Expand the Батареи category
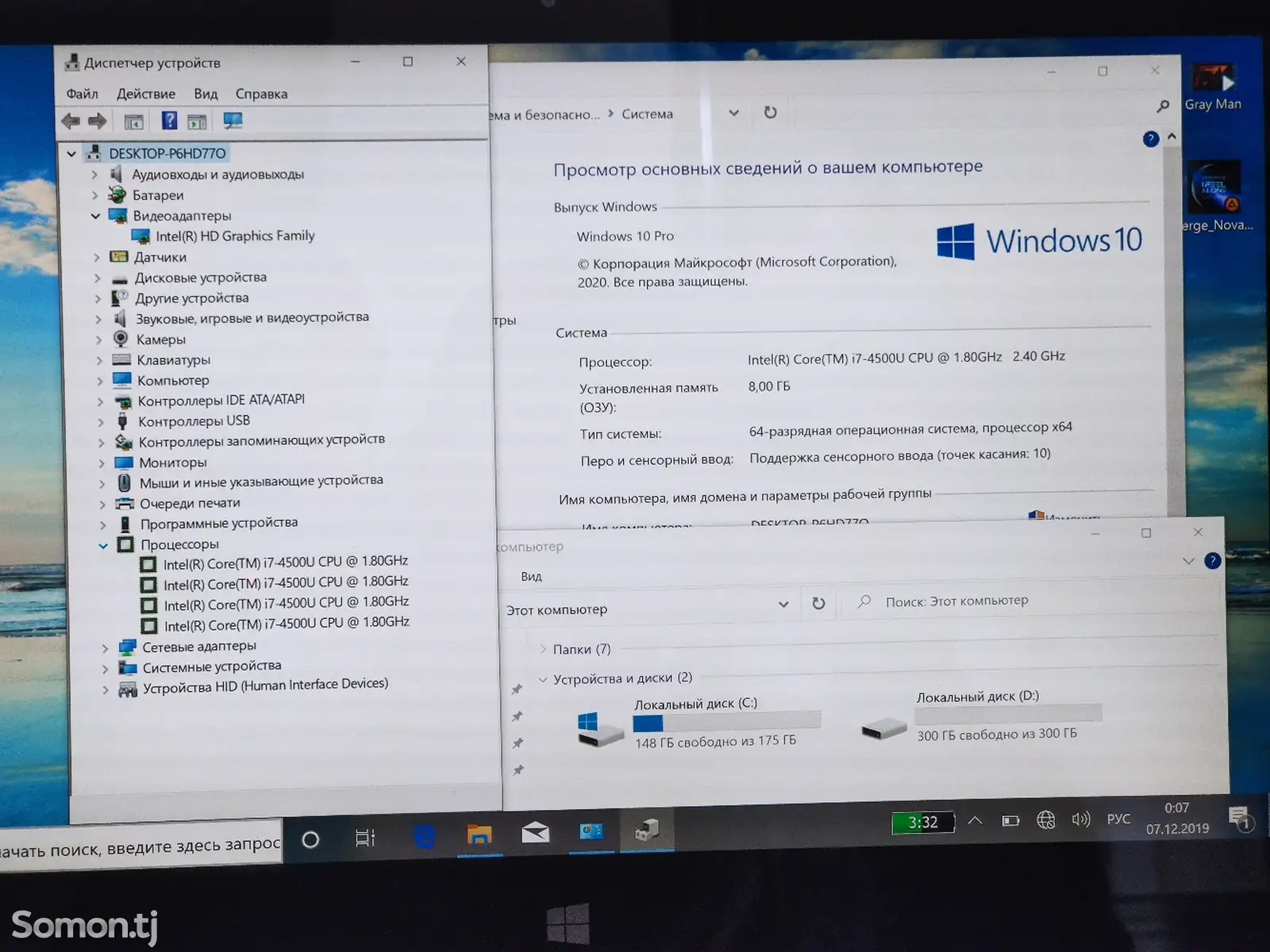This screenshot has width=1270, height=952. pyautogui.click(x=95, y=195)
